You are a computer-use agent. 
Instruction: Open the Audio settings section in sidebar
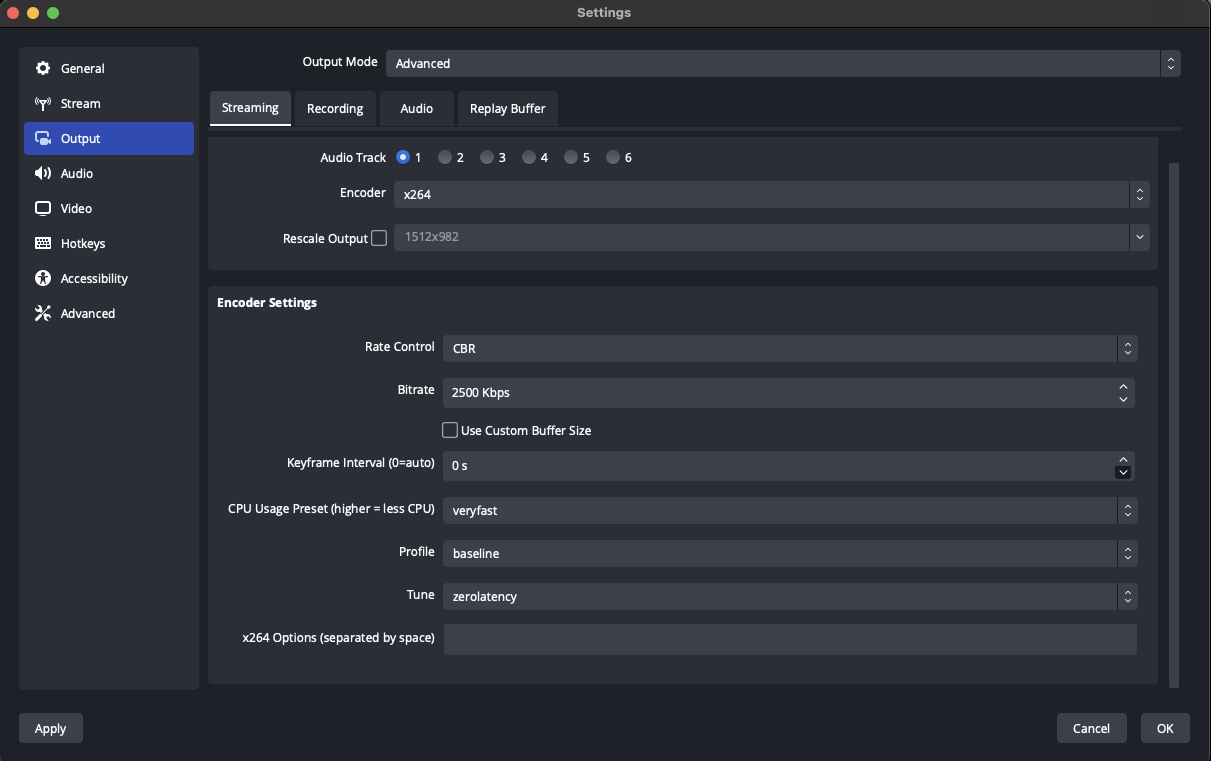point(76,173)
